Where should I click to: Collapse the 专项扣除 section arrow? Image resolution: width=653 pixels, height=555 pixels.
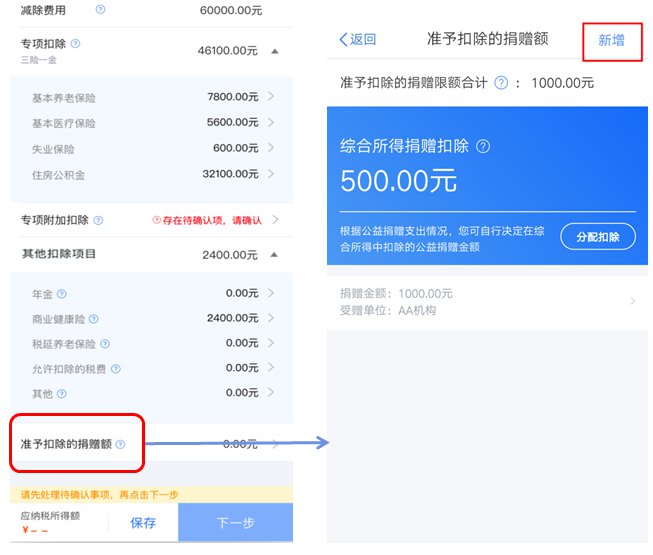coord(274,49)
